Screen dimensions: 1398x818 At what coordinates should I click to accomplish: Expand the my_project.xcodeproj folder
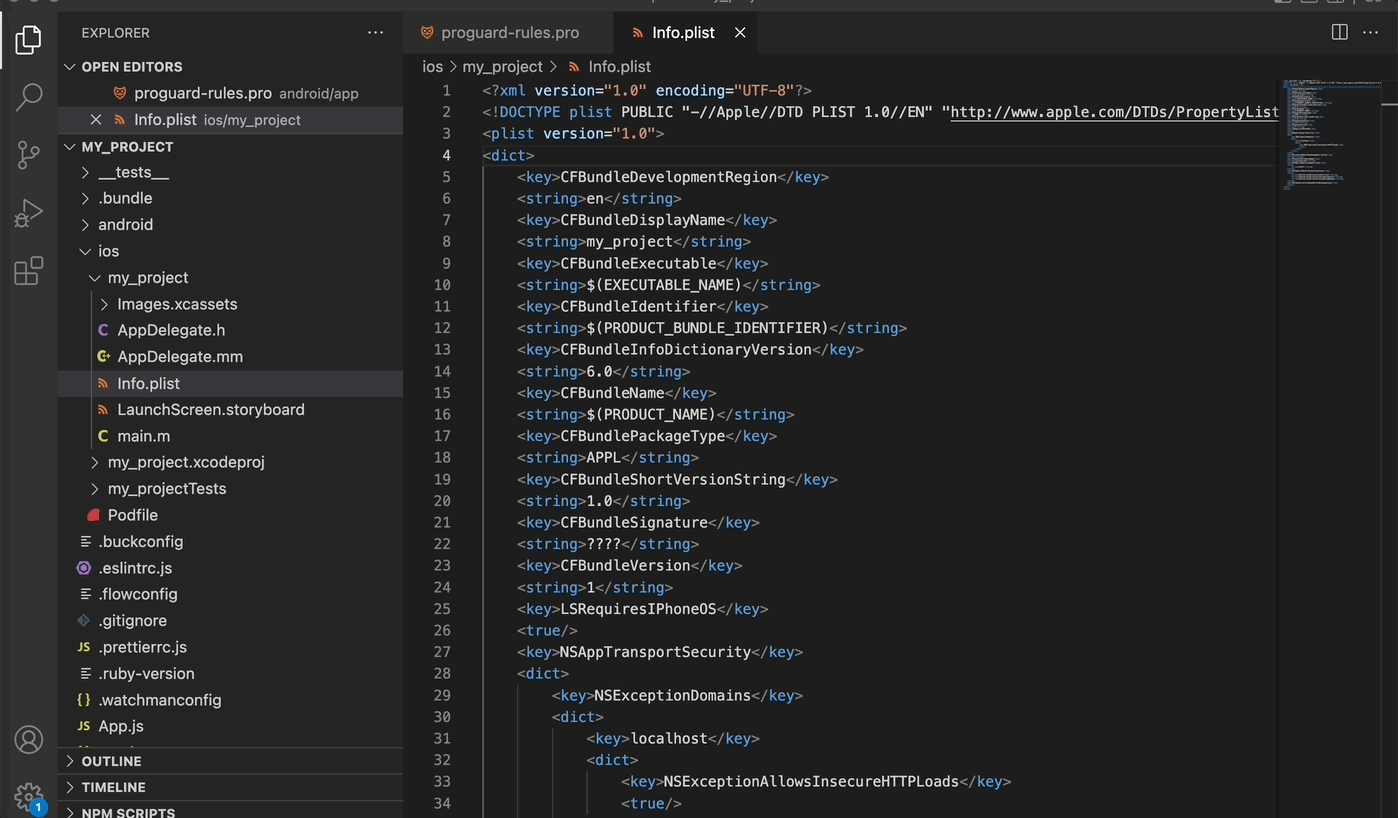click(x=185, y=462)
